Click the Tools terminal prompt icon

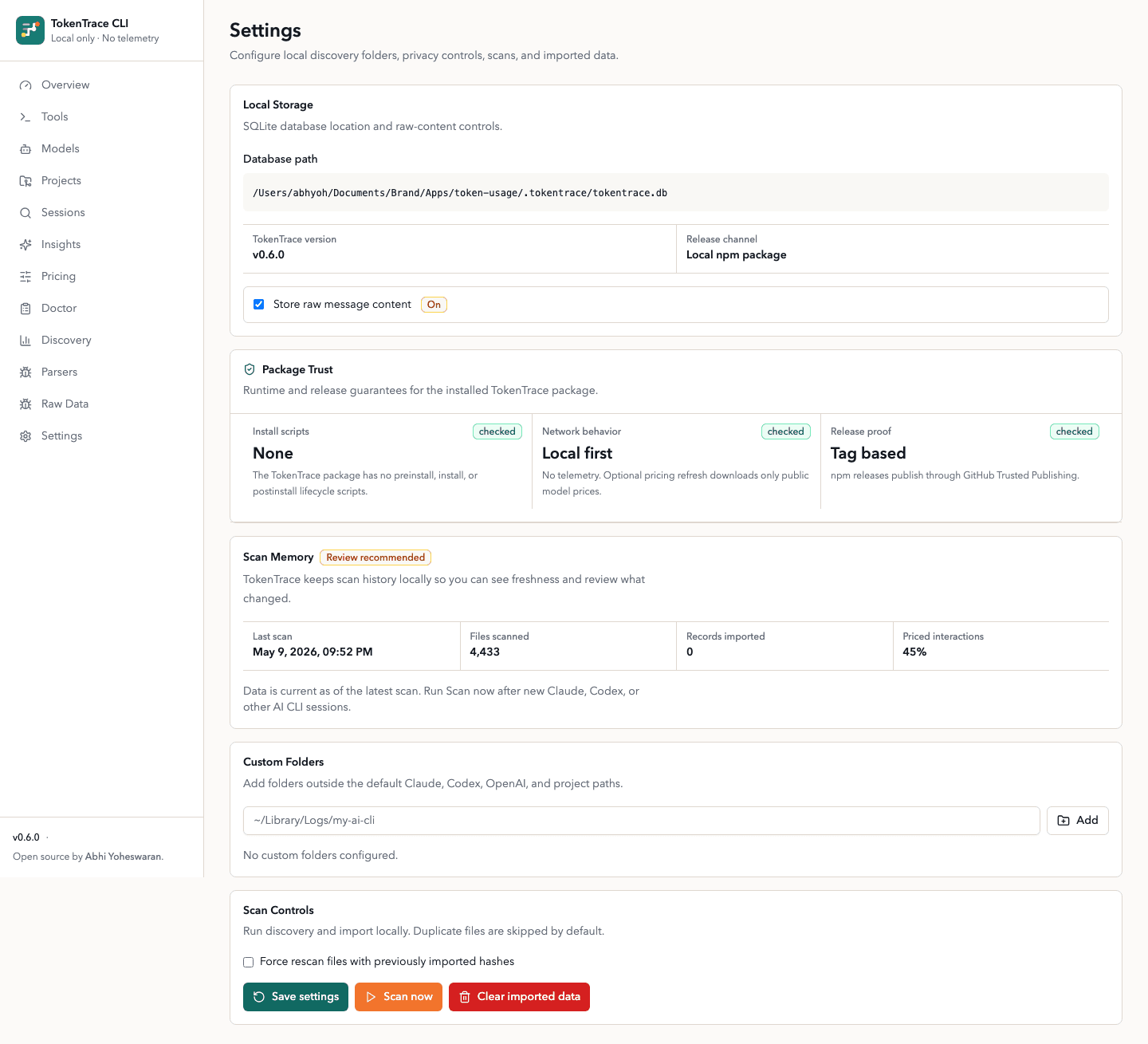[x=26, y=117]
